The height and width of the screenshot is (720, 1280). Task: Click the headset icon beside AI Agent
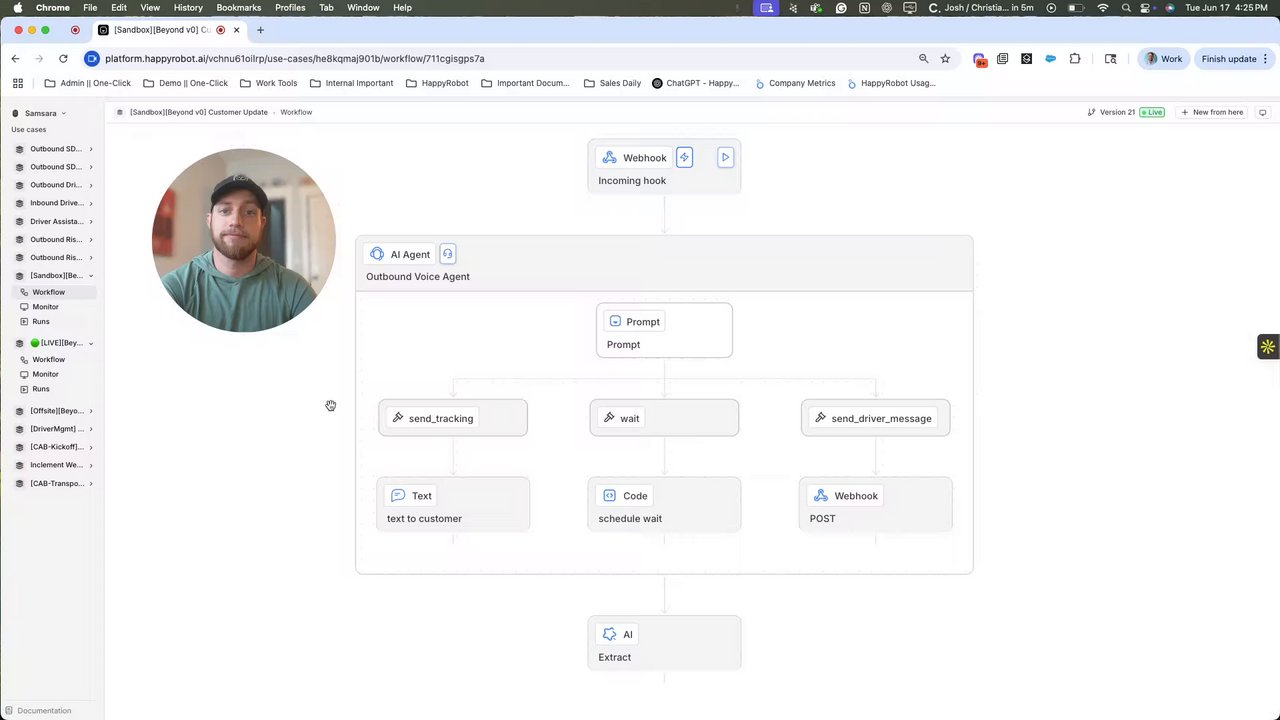(447, 254)
